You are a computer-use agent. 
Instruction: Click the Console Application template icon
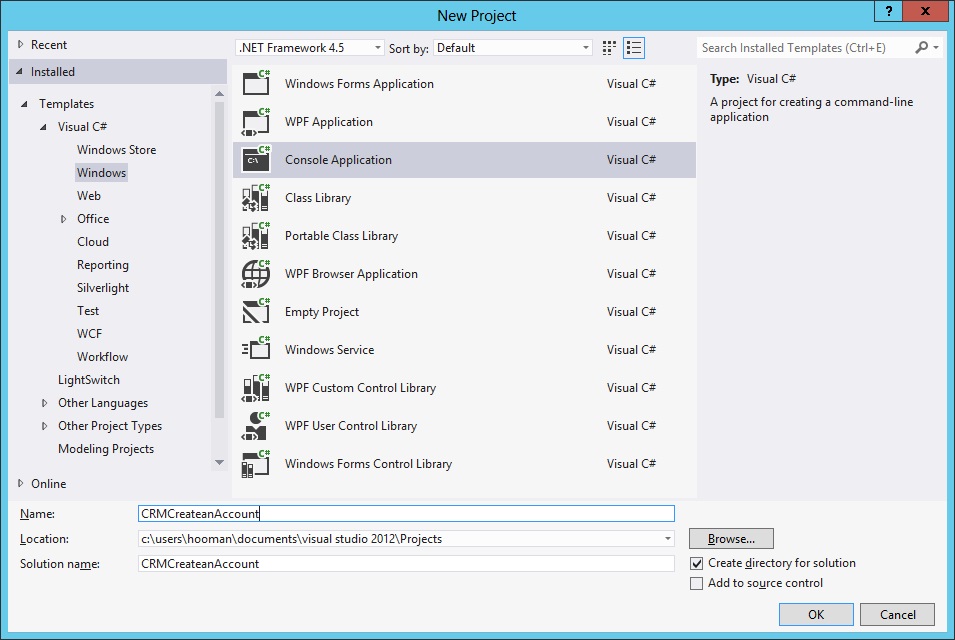click(x=256, y=160)
